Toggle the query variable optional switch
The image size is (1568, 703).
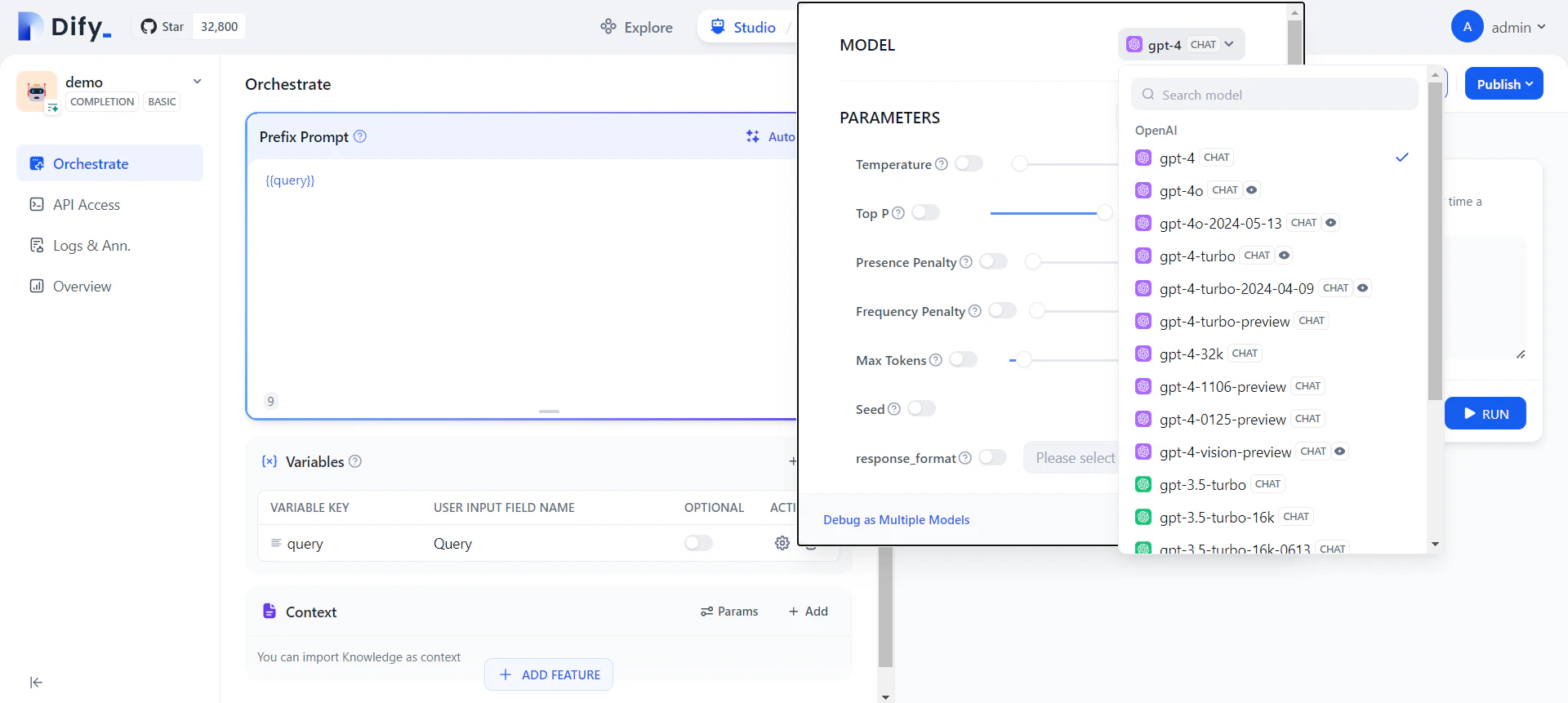click(699, 543)
